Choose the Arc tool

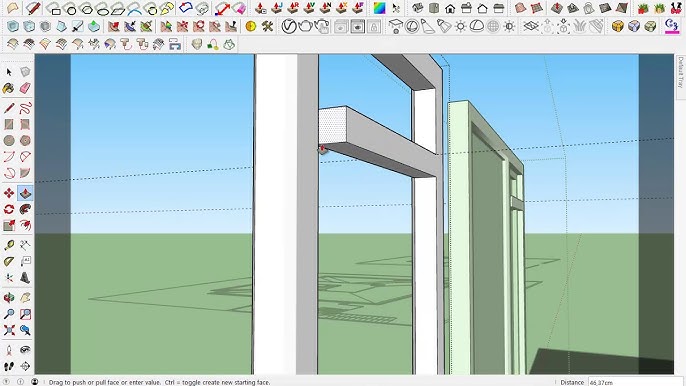pyautogui.click(x=9, y=156)
